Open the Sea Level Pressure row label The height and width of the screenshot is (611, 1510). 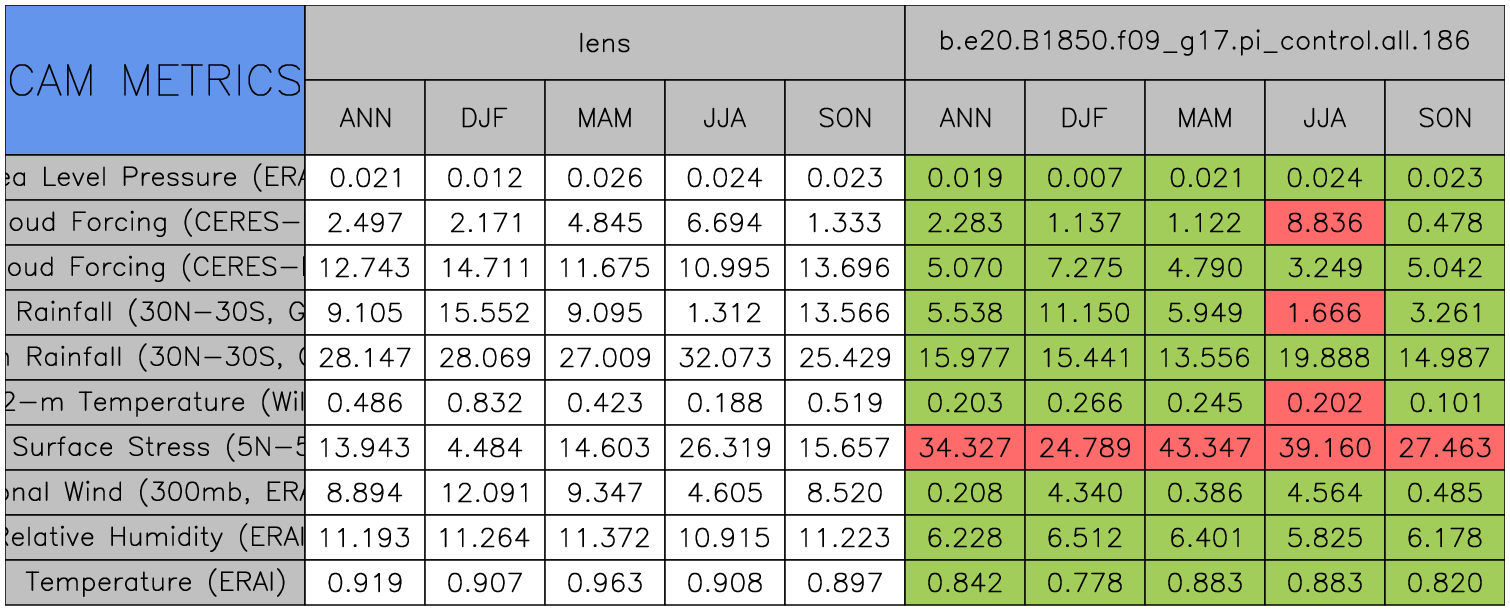155,178
